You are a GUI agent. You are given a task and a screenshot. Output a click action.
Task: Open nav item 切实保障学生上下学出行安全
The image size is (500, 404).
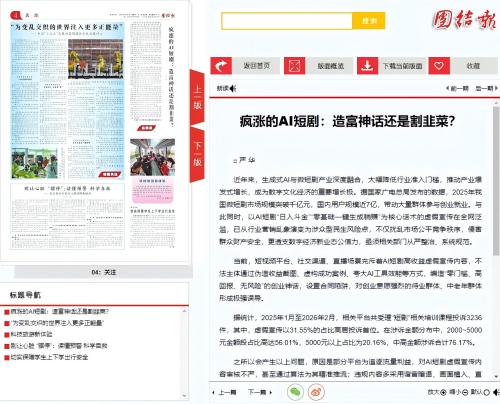tap(49, 357)
